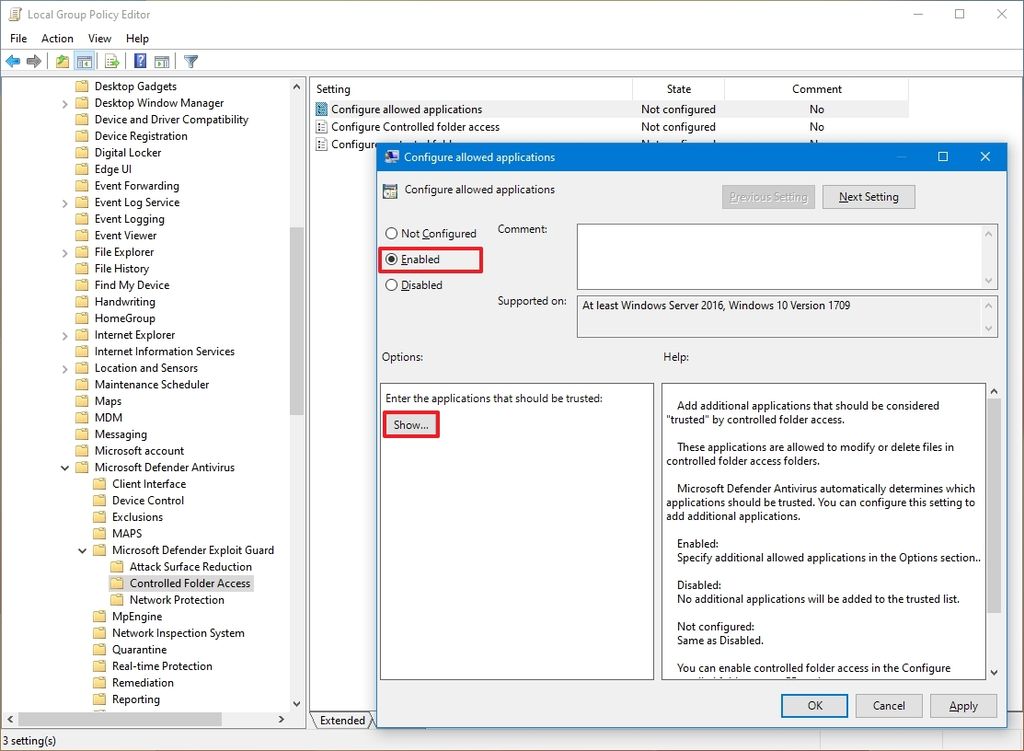Screen dimensions: 1024x751
Task: Click the Back navigation arrow
Action: pos(13,61)
